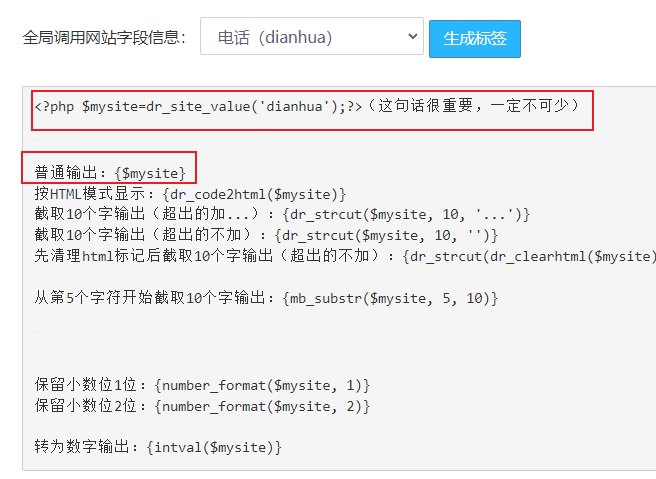Image resolution: width=656 pixels, height=479 pixels.
Task: Open the 电话 (dianhua) field dropdown
Action: (x=312, y=36)
